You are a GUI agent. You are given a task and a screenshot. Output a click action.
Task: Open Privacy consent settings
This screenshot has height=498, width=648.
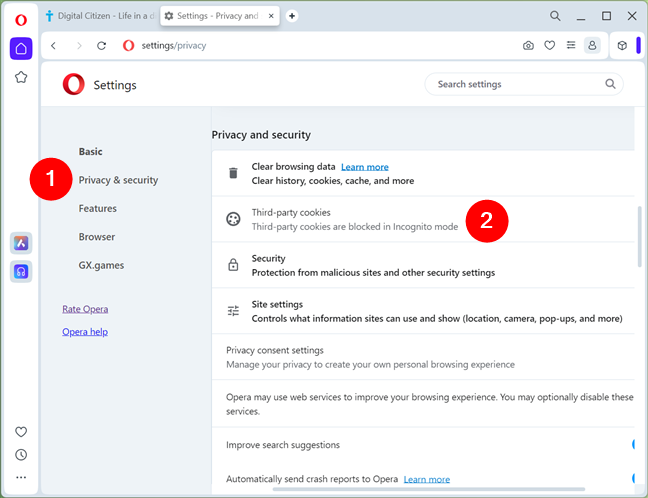pyautogui.click(x=423, y=357)
